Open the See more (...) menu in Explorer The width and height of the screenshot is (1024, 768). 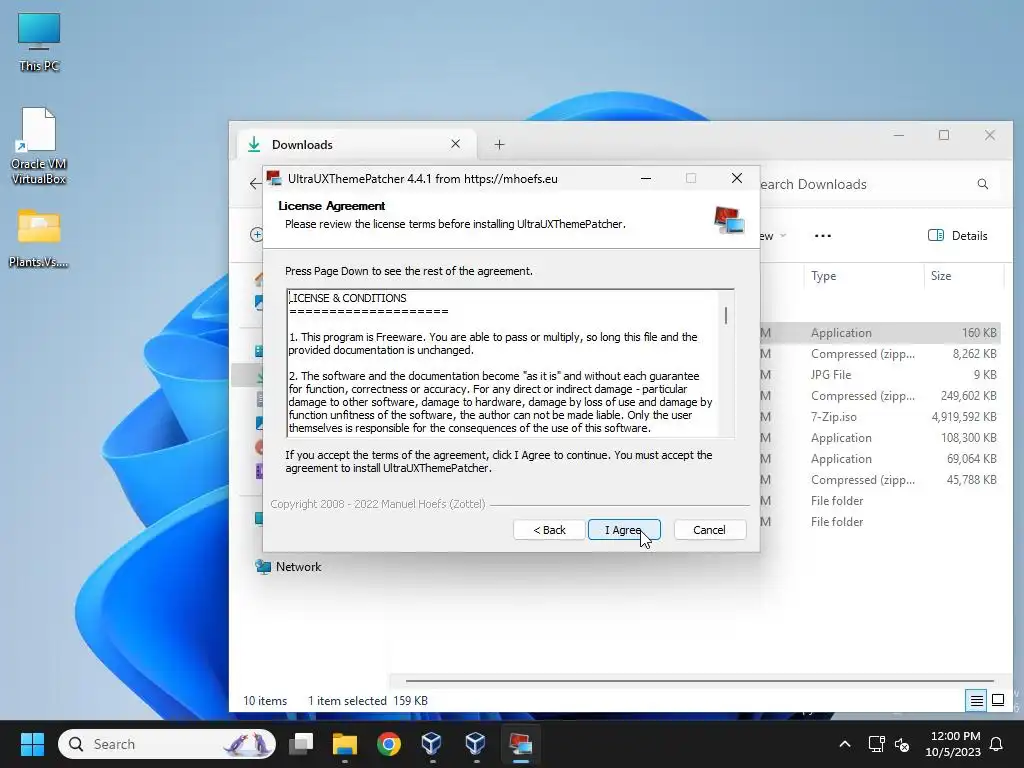click(x=823, y=236)
